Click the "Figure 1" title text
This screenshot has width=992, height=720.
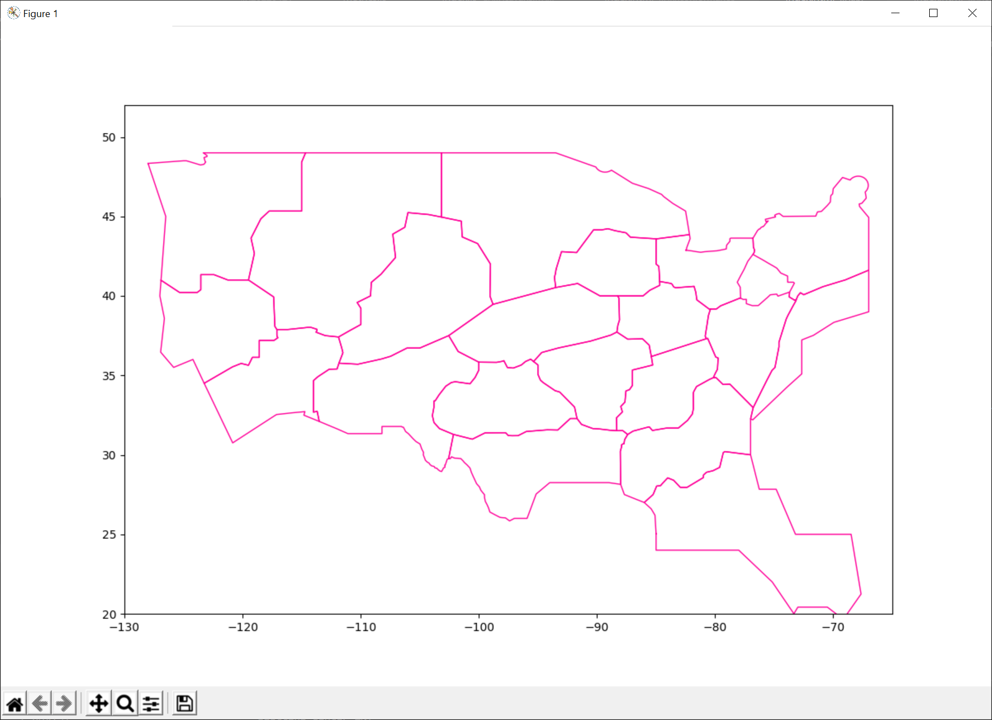(40, 13)
